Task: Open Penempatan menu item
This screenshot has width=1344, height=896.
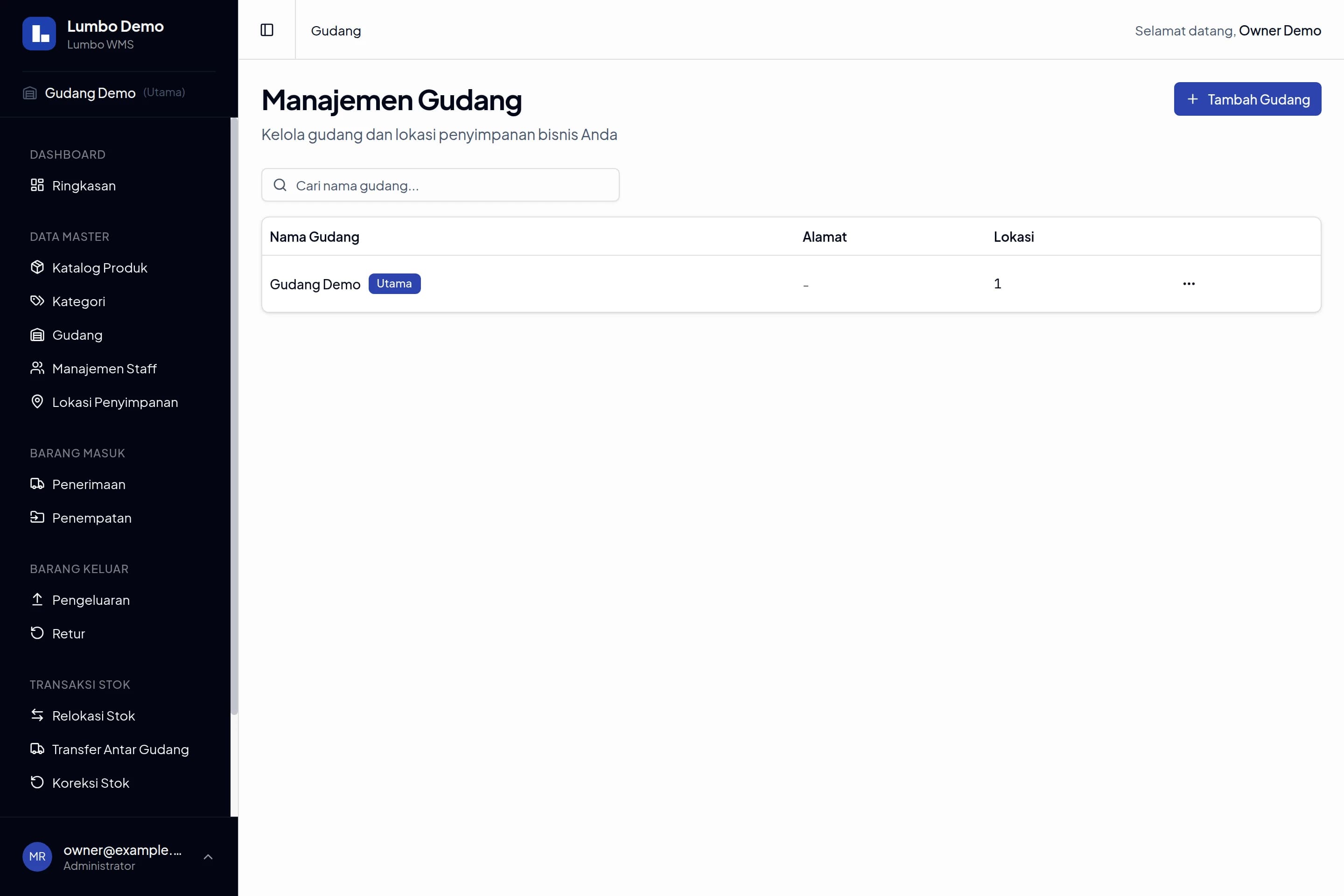Action: tap(119, 518)
